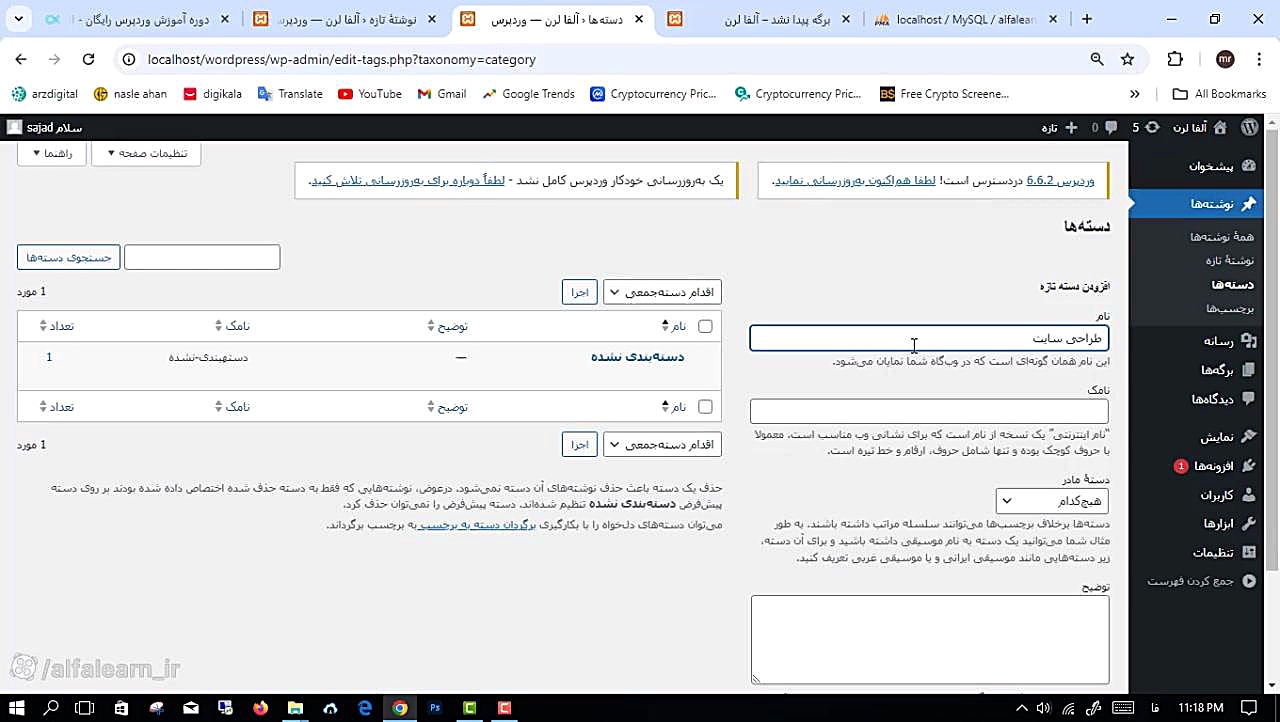1280x722 pixels.
Task: Open نمایش (Appearance) in the sidebar
Action: (x=1216, y=436)
